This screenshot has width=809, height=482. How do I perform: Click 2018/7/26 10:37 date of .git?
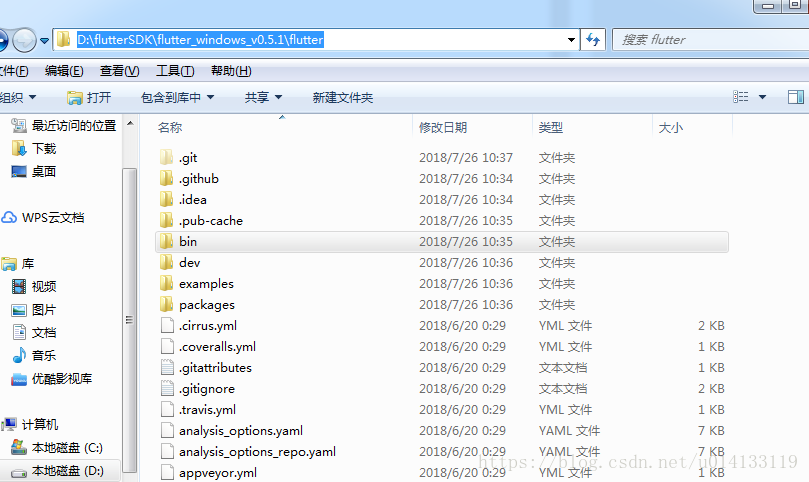466,157
